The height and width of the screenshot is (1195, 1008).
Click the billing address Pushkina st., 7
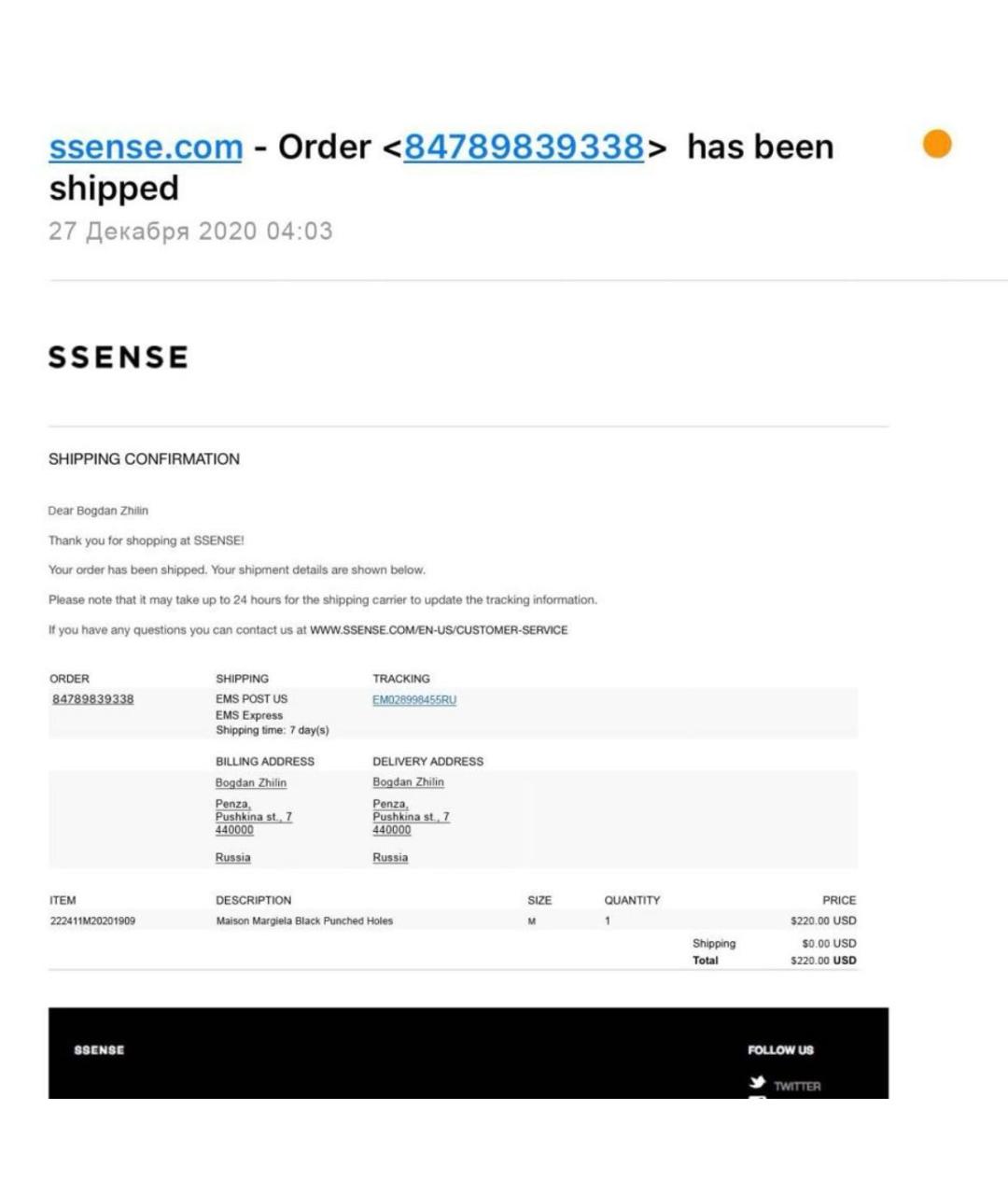coord(254,817)
